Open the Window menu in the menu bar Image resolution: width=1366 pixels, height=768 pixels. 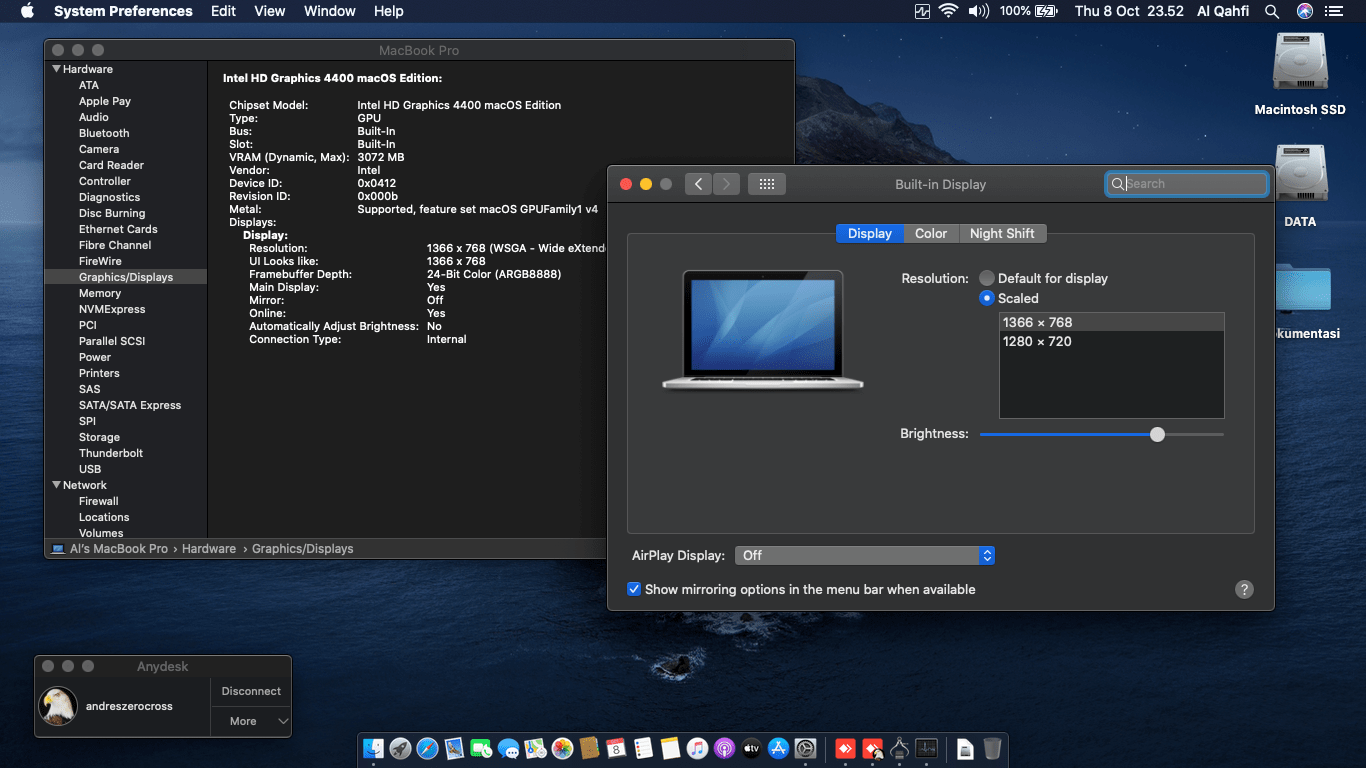tap(329, 11)
